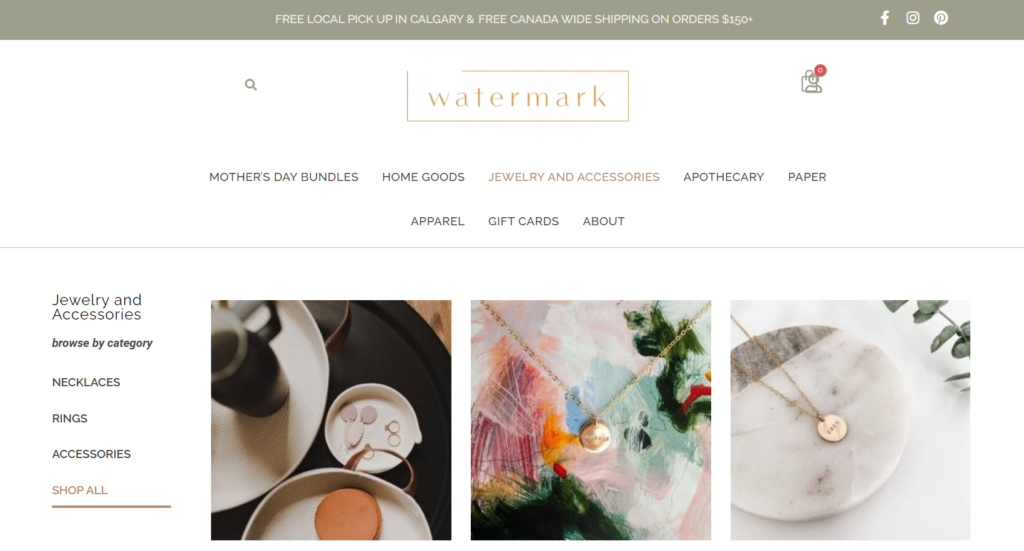Open the shopping cart icon
The image size is (1024, 551).
(811, 82)
